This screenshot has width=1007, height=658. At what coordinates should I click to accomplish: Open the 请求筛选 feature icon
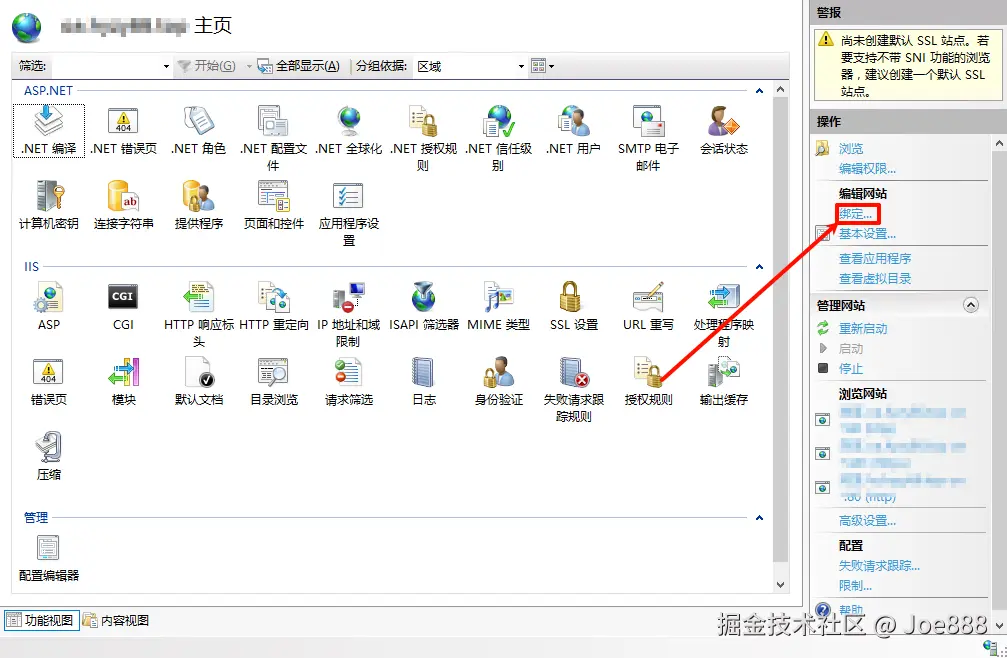pos(349,372)
